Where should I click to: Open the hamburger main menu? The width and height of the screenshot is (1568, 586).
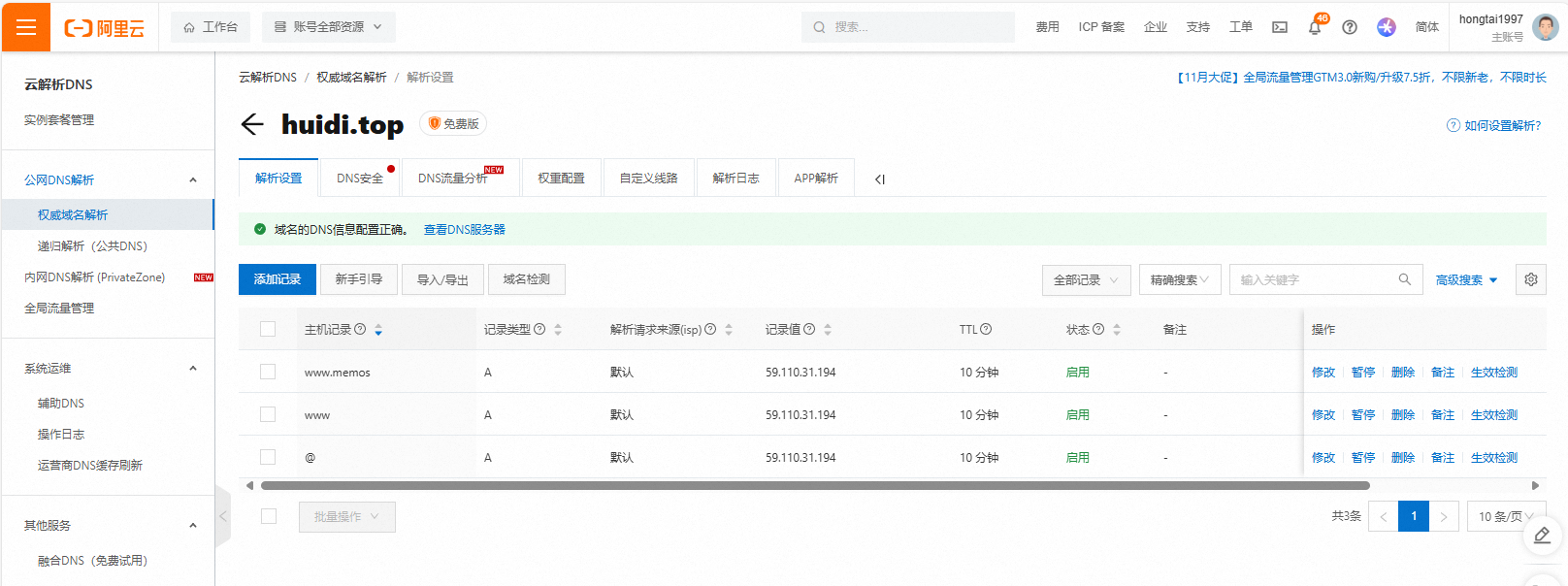click(26, 27)
